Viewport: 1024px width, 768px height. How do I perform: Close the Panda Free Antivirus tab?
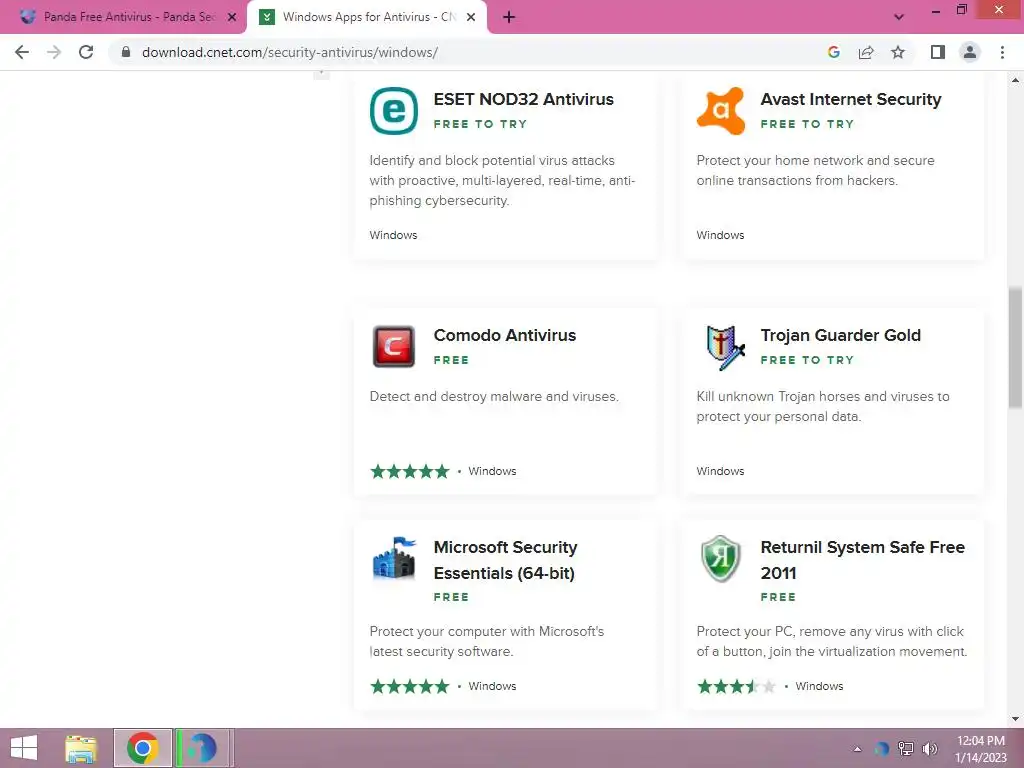232,18
